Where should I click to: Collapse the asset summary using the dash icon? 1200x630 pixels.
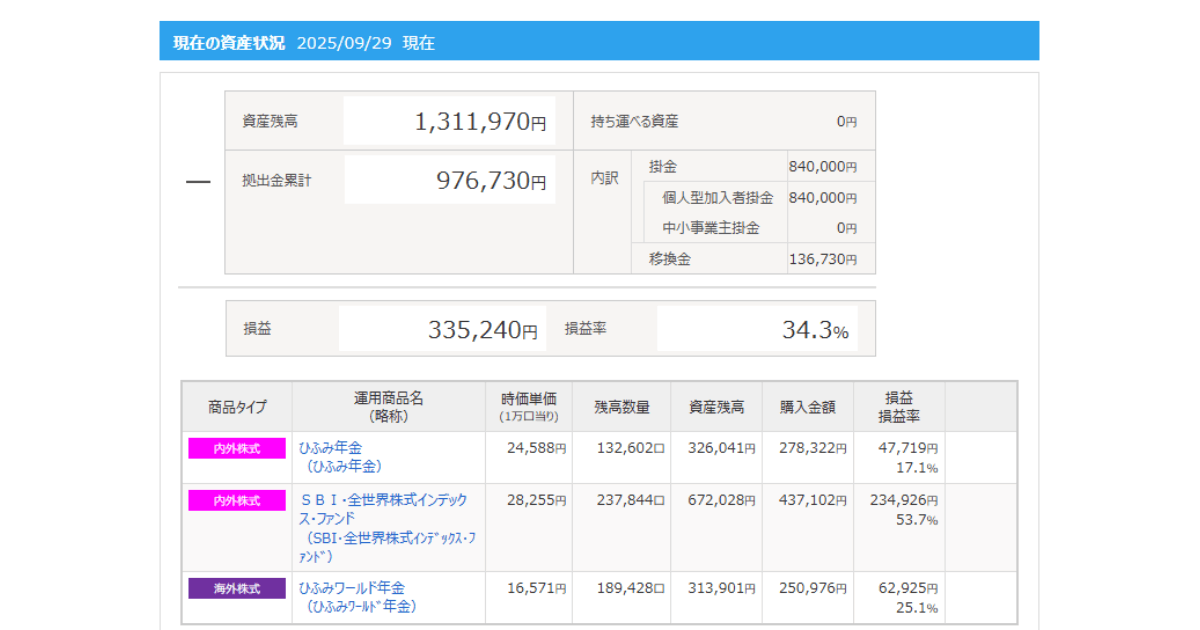coord(198,182)
